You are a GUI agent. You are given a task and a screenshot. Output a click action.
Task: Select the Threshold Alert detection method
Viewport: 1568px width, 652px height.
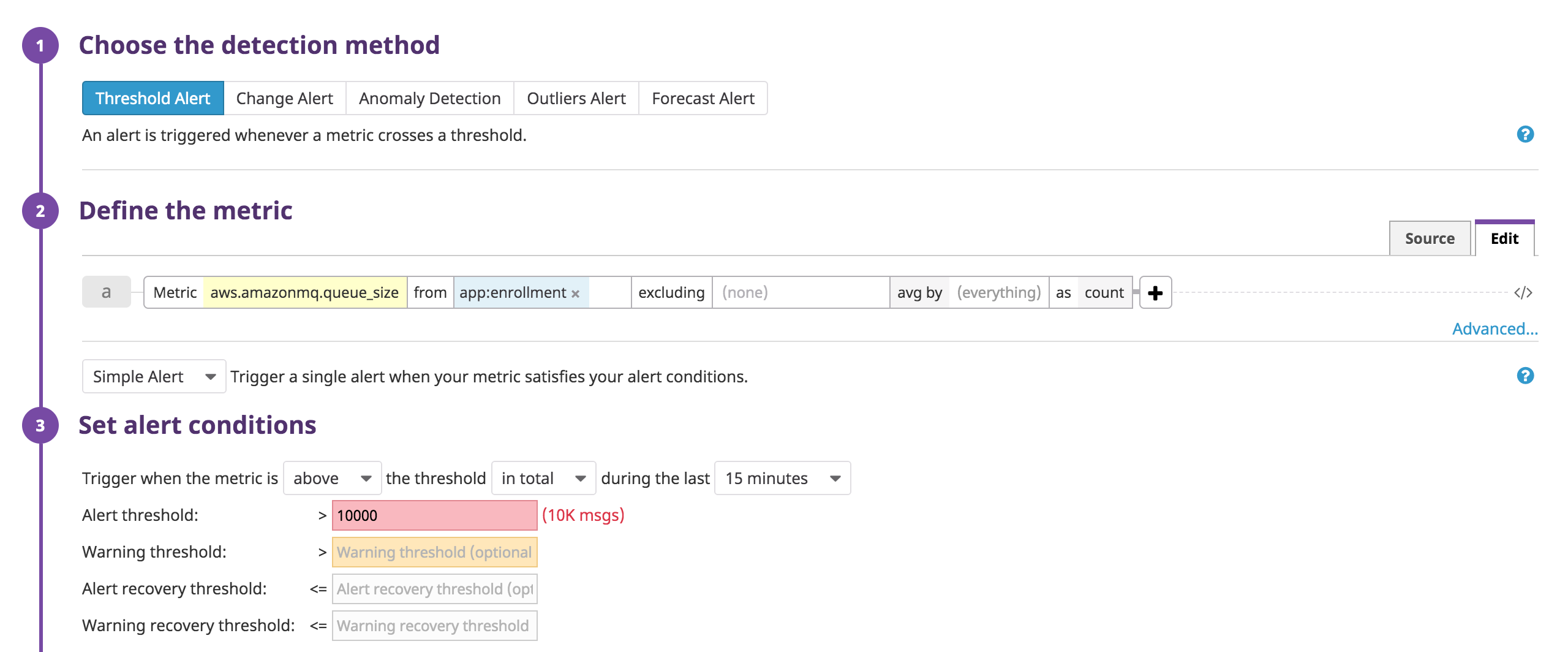pyautogui.click(x=153, y=97)
